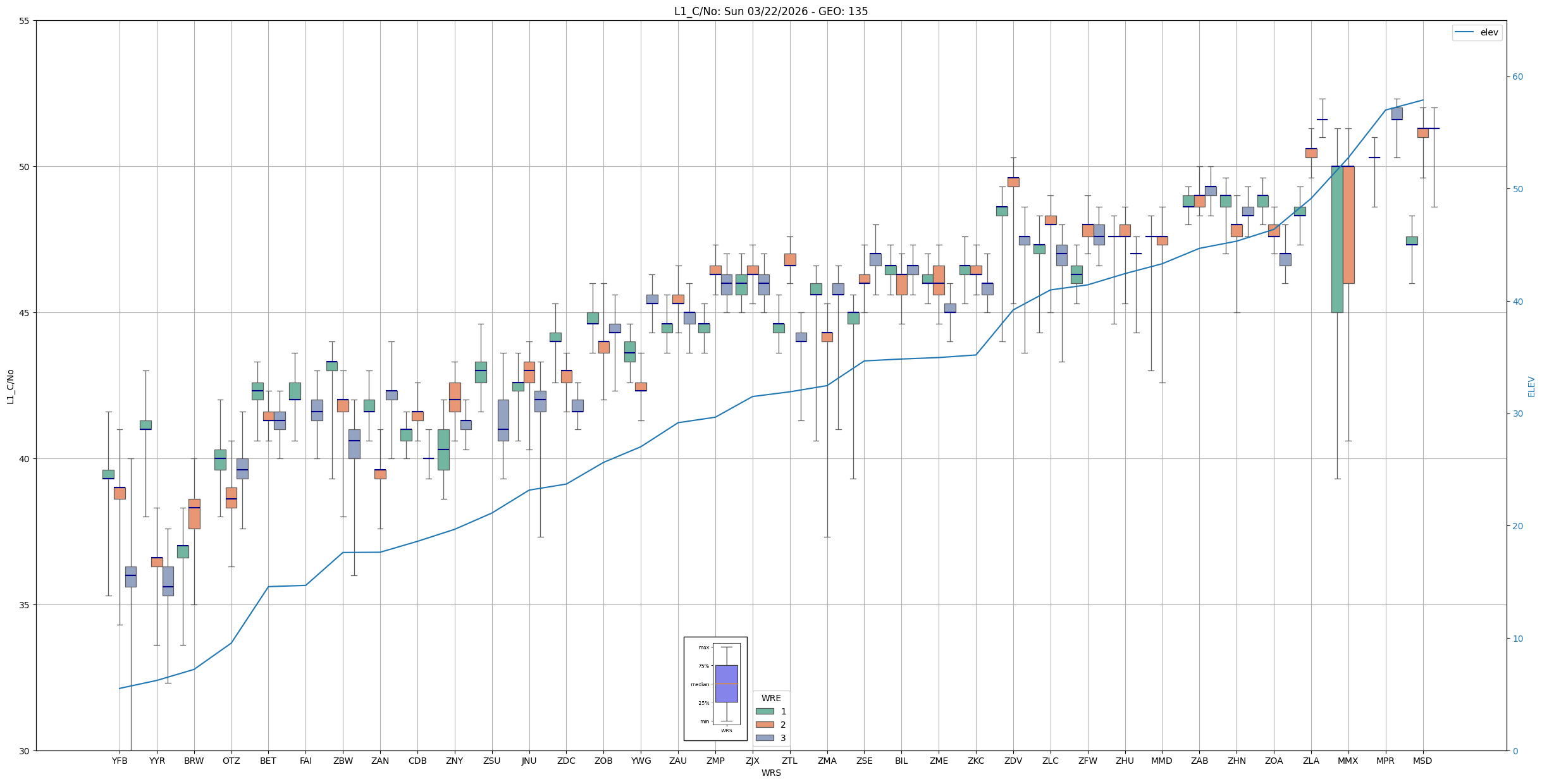Viewport: 1542px width, 784px height.
Task: Click the chart title with GEO: 135
Action: 770,11
